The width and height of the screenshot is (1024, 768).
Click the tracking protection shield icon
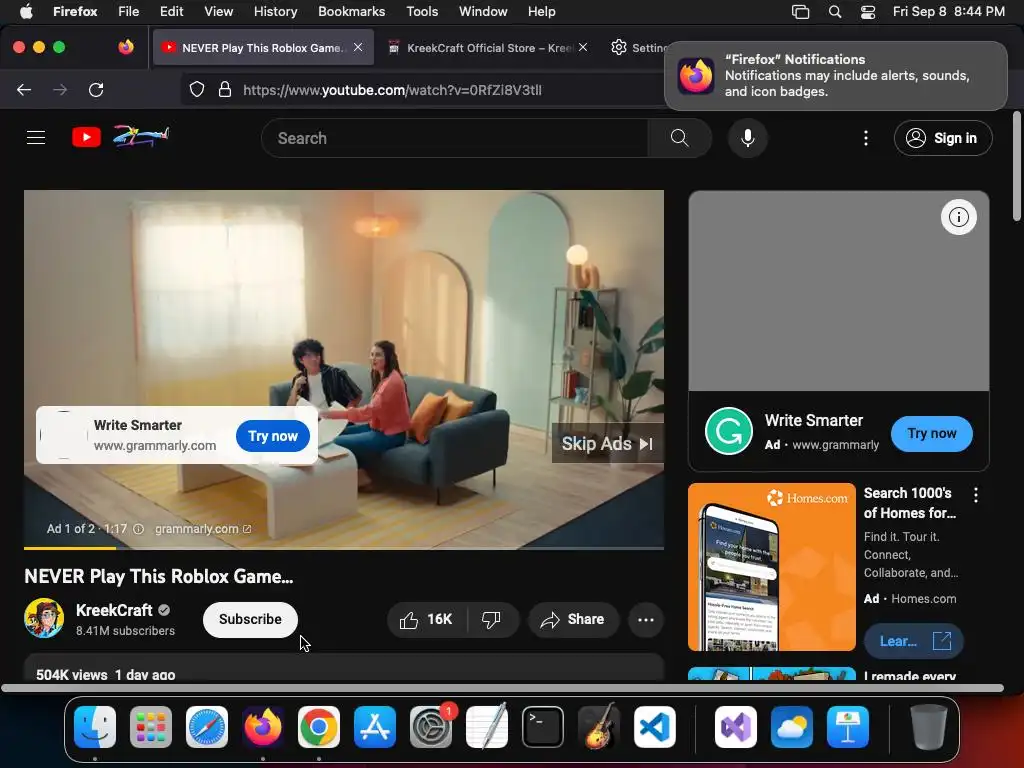pyautogui.click(x=197, y=89)
